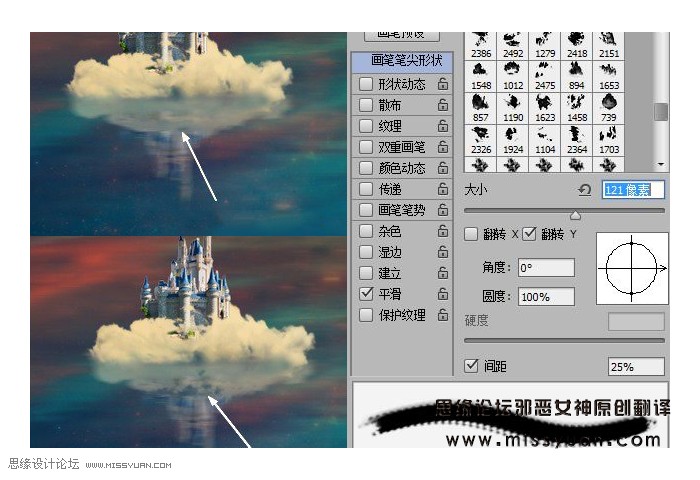Toggle lock icon for 散布
The height and width of the screenshot is (480, 700).
442,105
